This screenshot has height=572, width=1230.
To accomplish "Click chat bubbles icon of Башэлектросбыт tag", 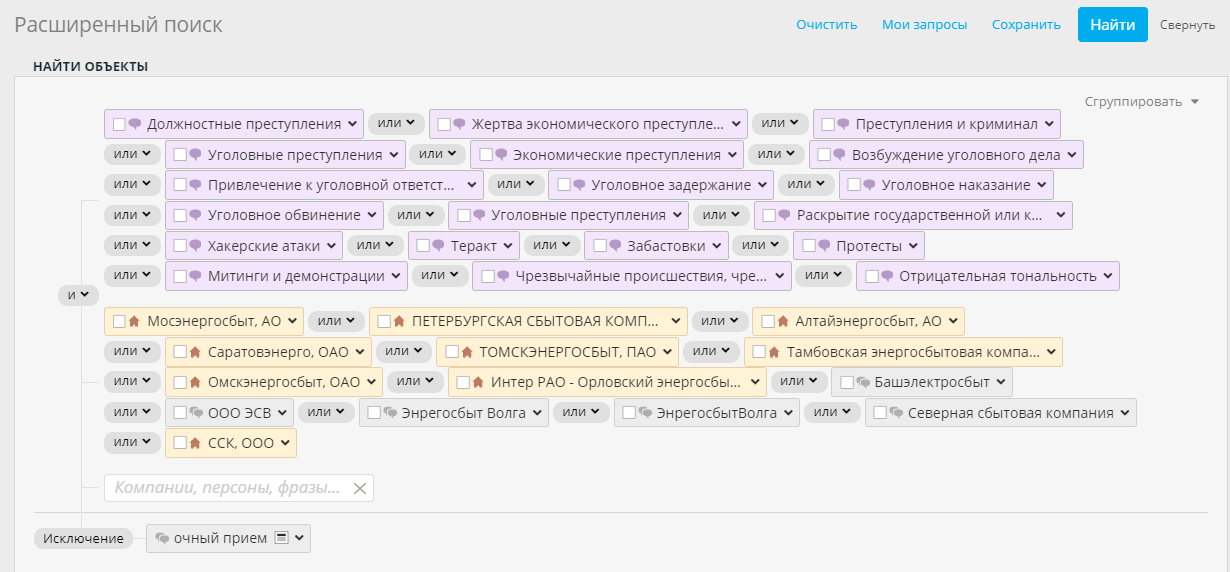I will click(x=863, y=382).
